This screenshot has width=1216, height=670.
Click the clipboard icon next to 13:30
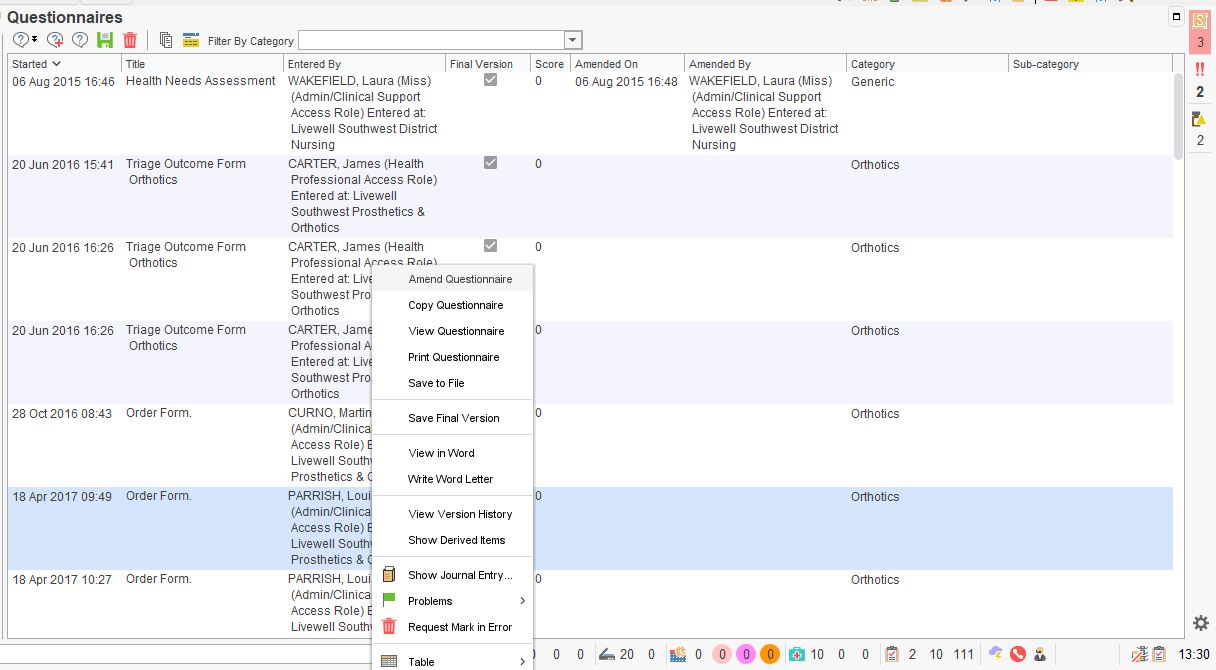[1159, 655]
